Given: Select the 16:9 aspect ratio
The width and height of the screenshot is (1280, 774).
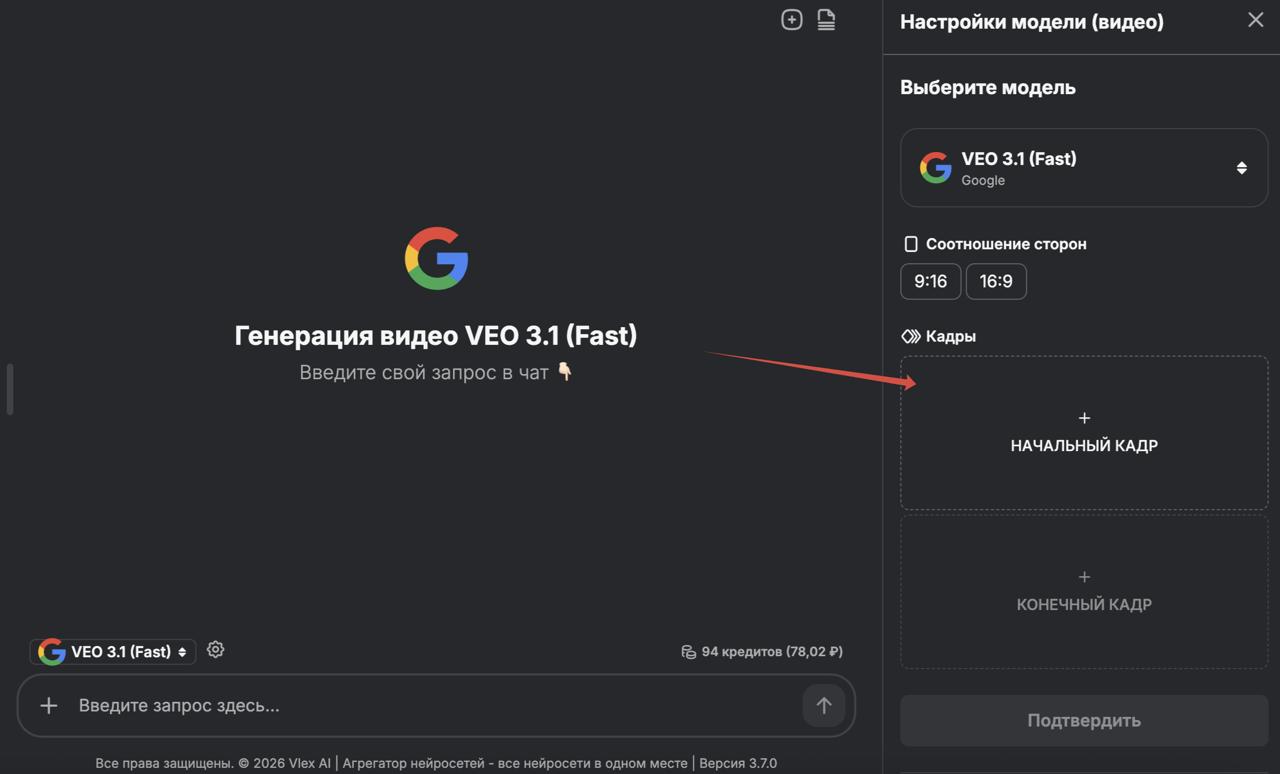Looking at the screenshot, I should (x=996, y=281).
